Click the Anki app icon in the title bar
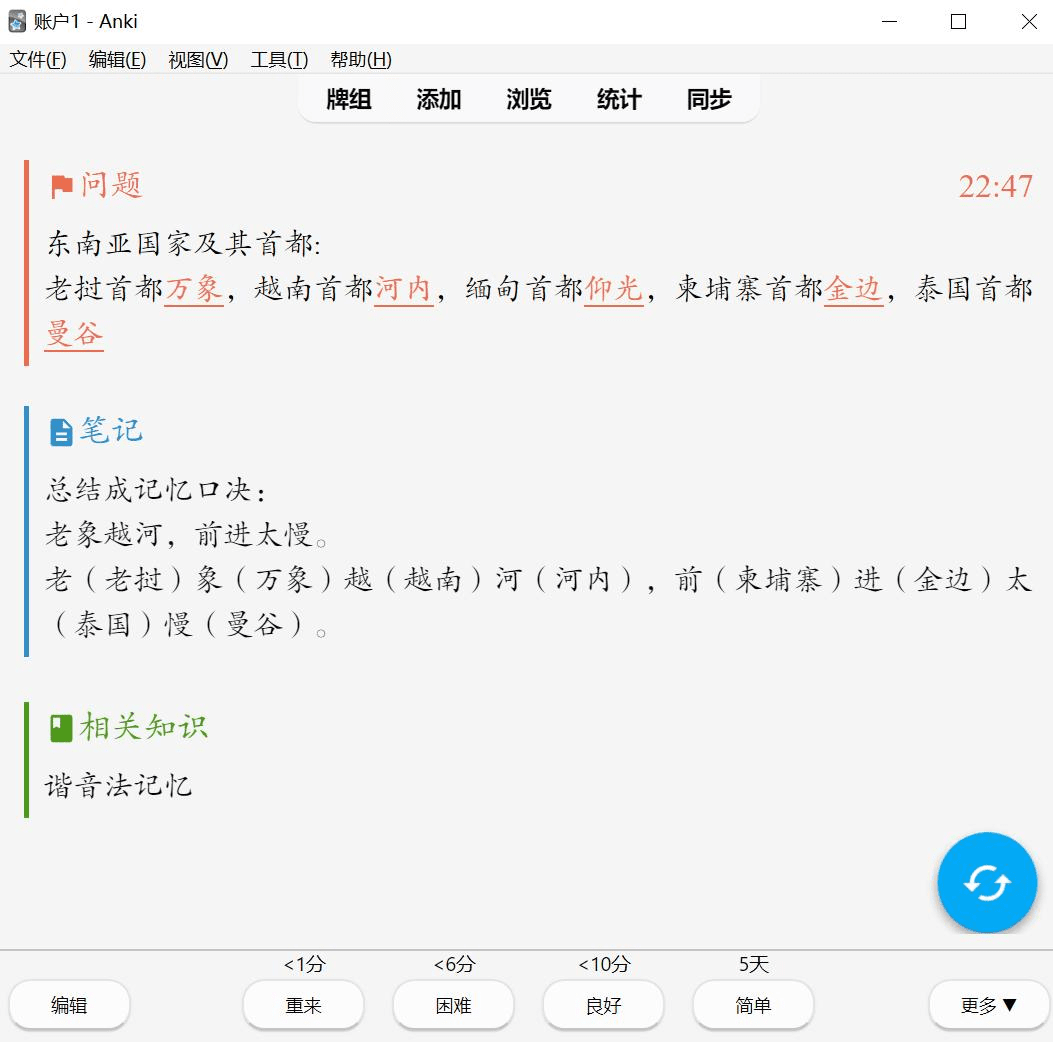Image resolution: width=1053 pixels, height=1042 pixels. click(17, 21)
